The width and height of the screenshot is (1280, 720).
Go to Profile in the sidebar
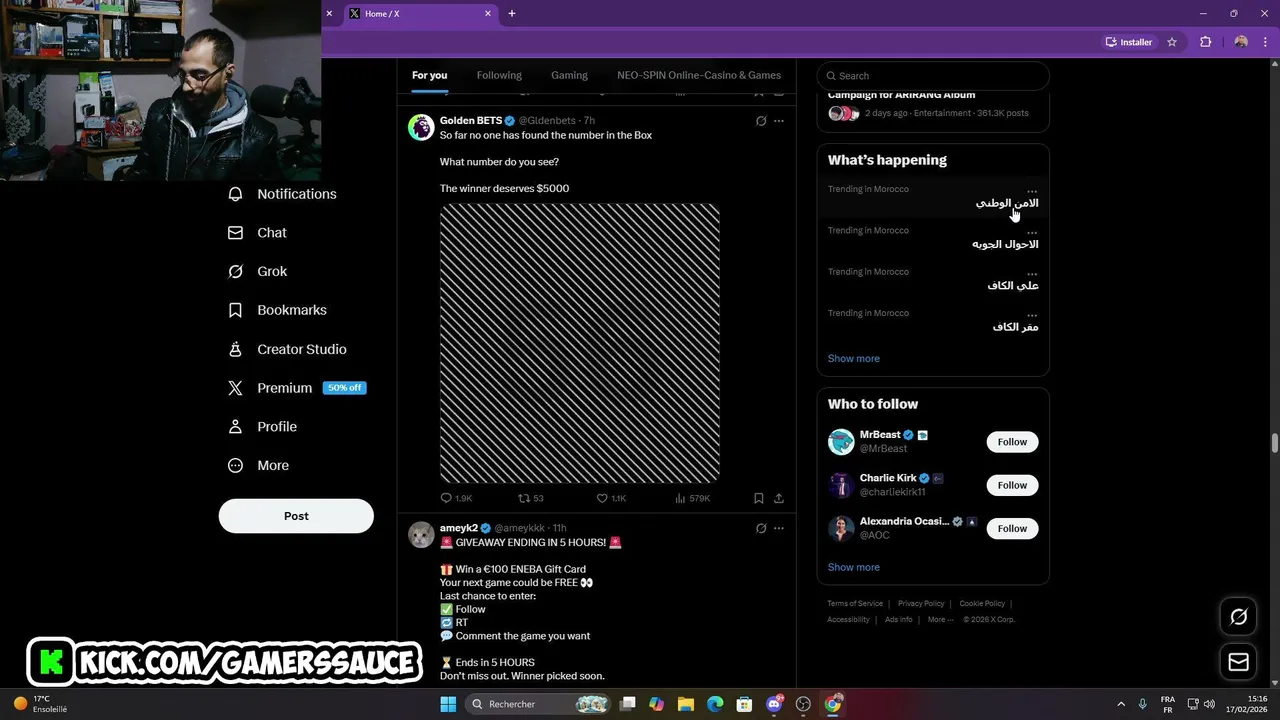click(263, 427)
